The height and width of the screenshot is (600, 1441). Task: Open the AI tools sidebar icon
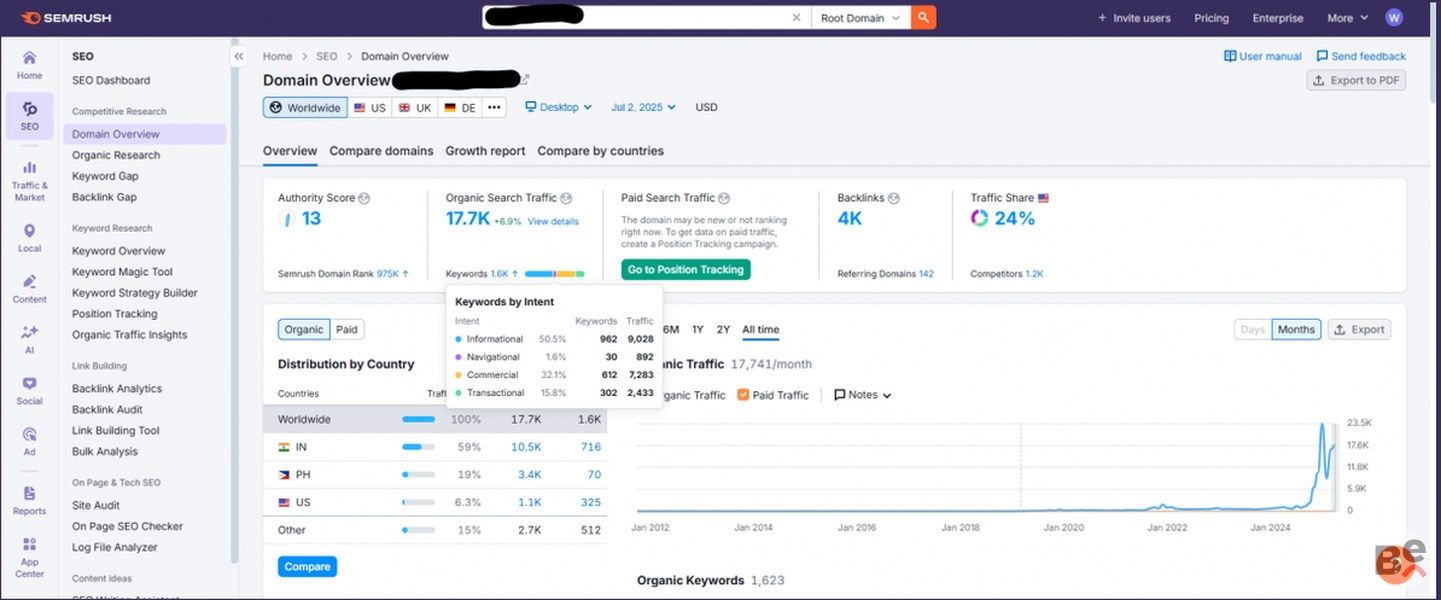(29, 338)
